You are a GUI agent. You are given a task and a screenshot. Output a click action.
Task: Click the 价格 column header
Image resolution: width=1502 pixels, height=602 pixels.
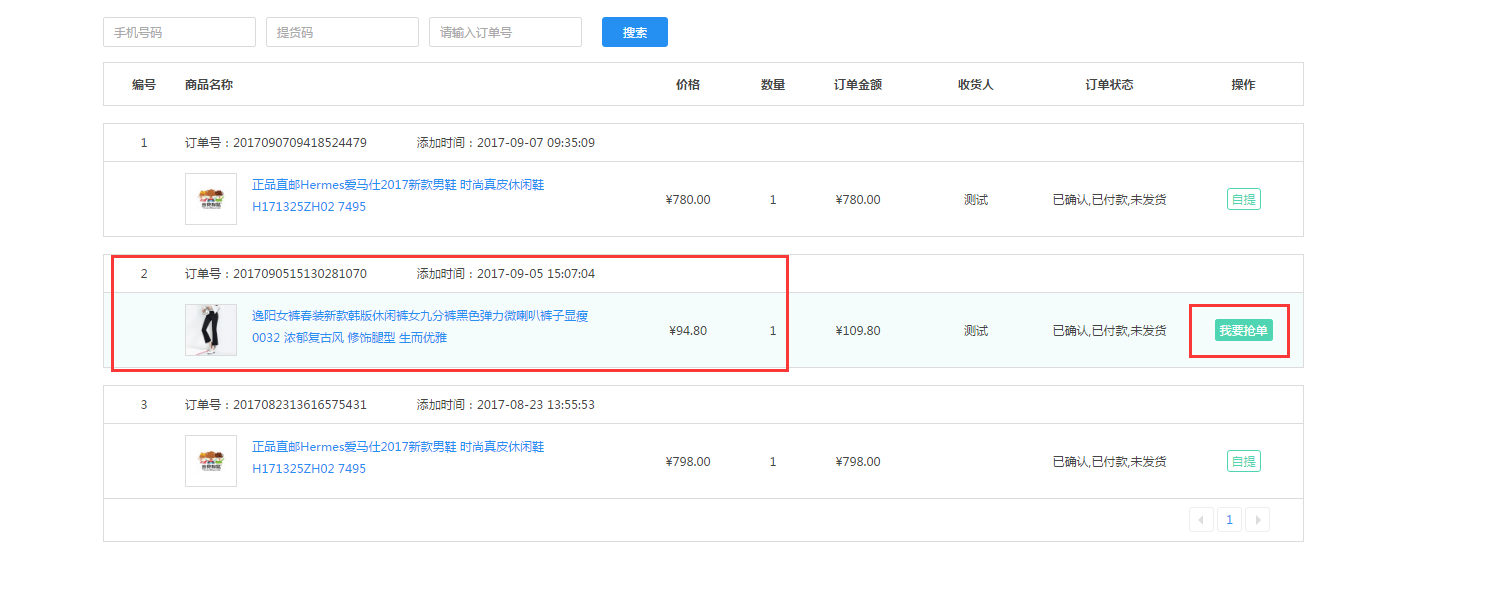(x=688, y=85)
